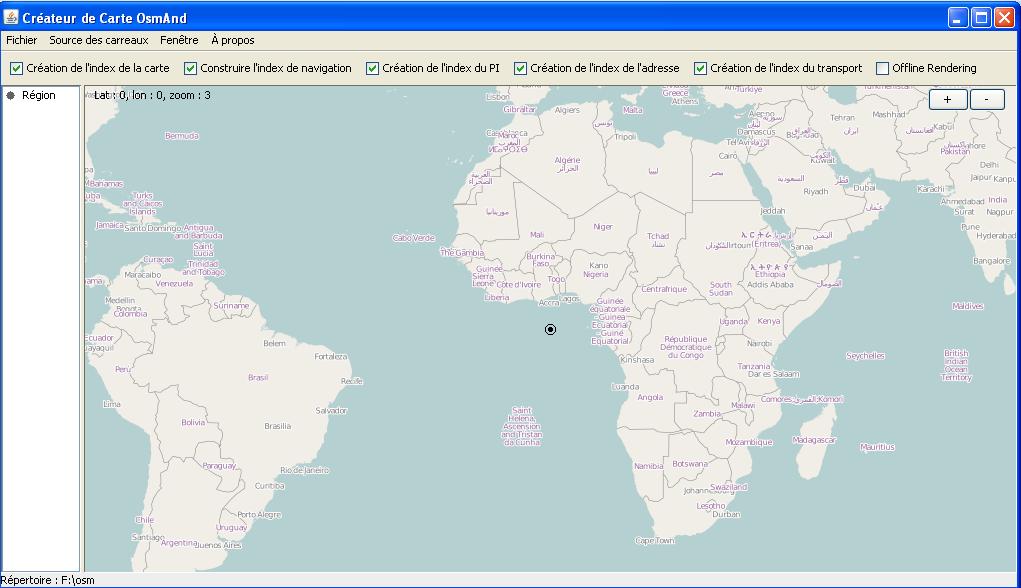This screenshot has height=588, width=1021.
Task: Click the "Suriname" label on the map
Action: [x=231, y=305]
